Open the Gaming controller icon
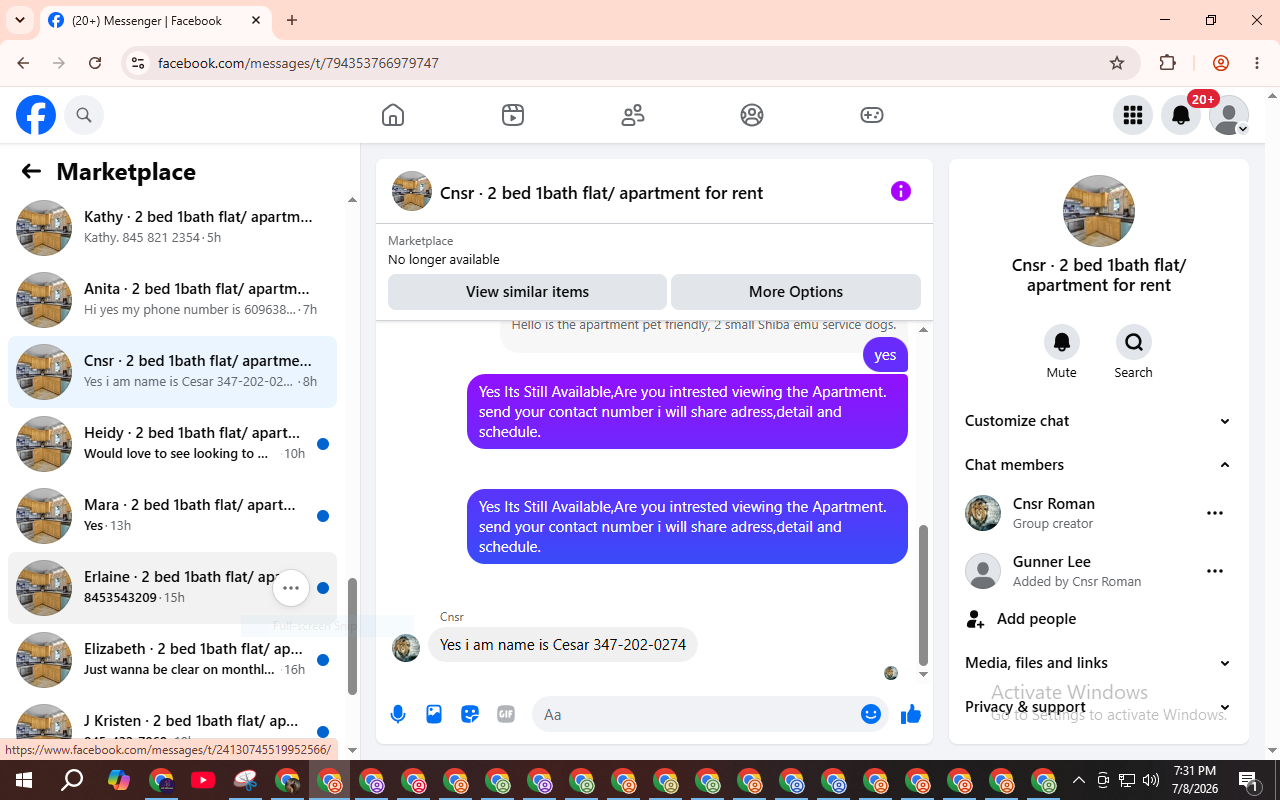The image size is (1280, 800). tap(872, 115)
